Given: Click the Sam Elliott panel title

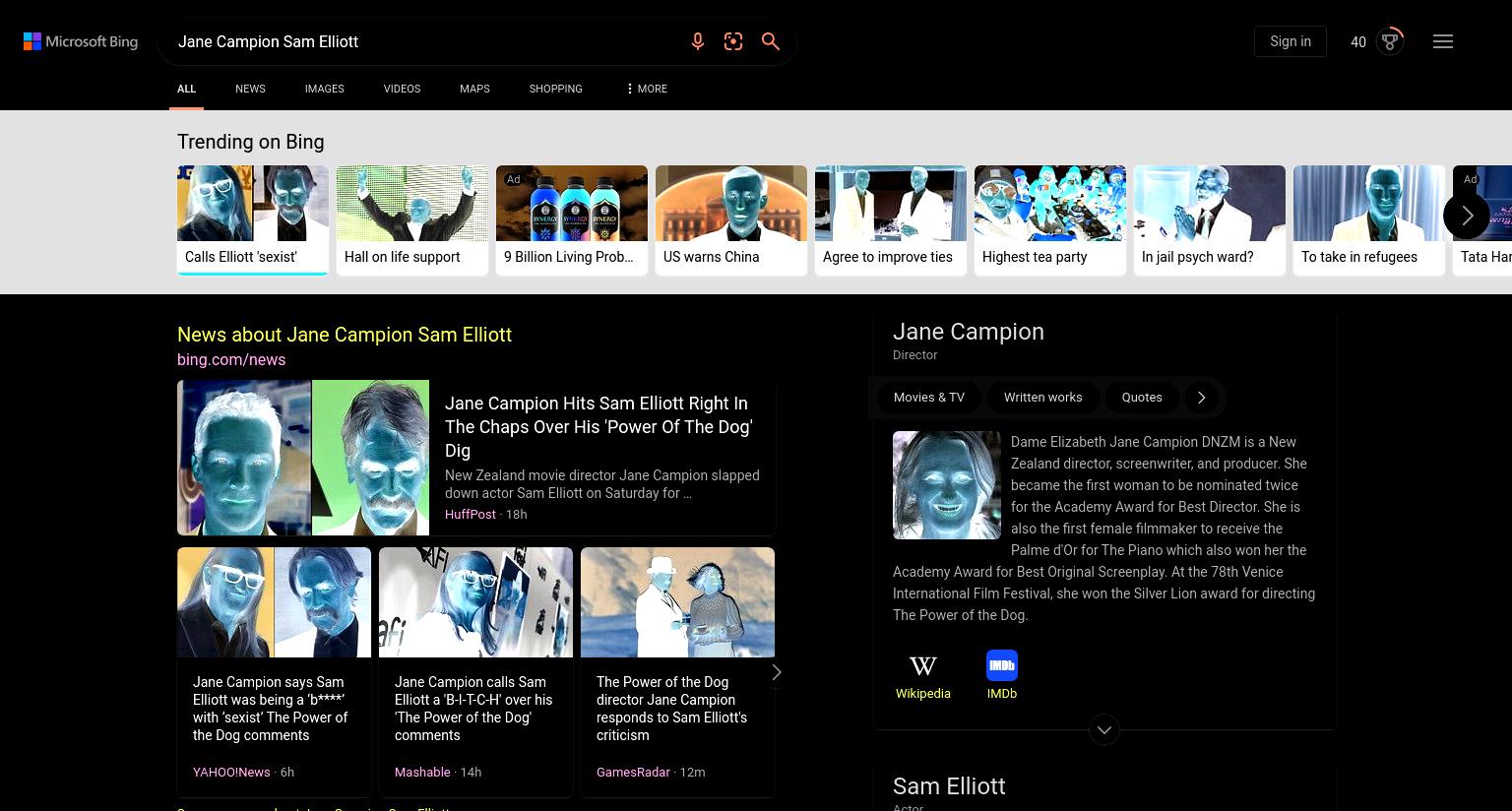Looking at the screenshot, I should click(x=949, y=786).
